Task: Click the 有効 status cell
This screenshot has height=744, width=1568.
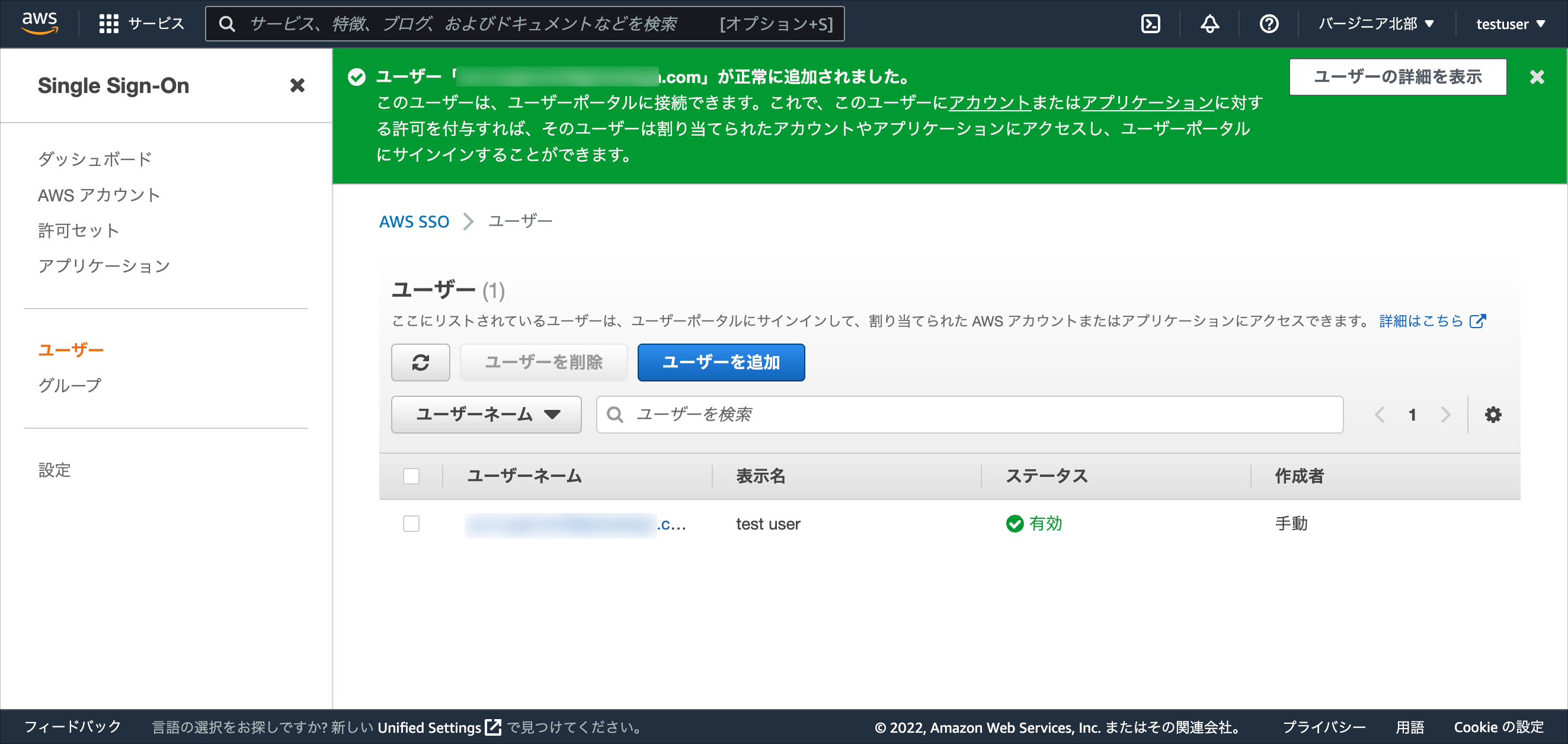Action: point(1033,523)
